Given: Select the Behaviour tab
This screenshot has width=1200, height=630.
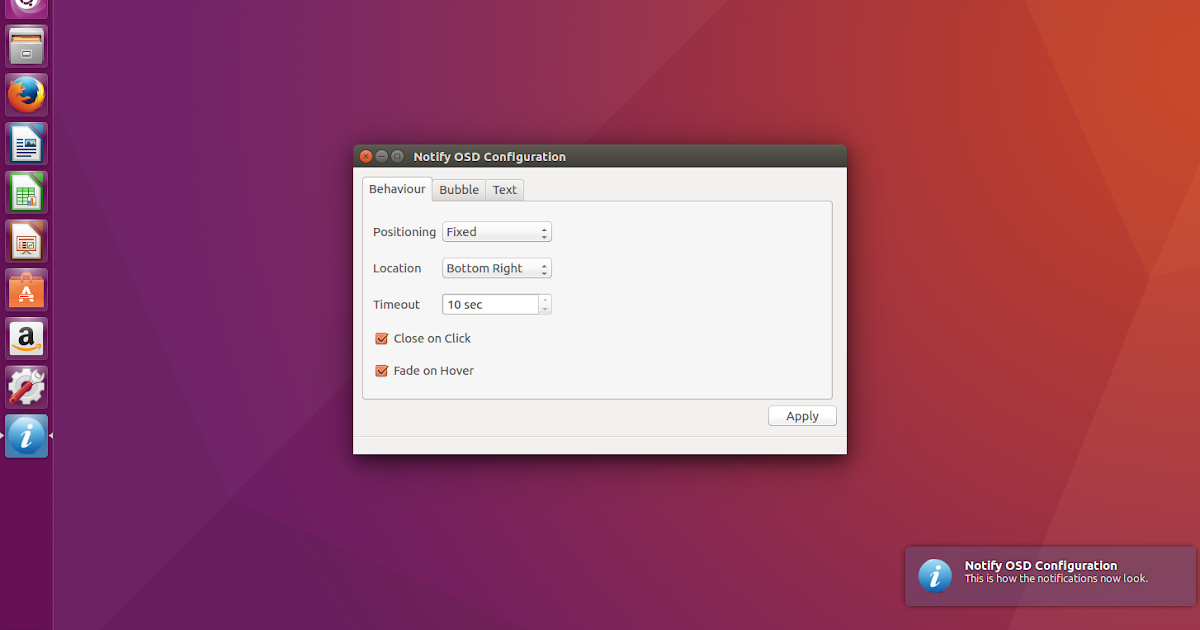Looking at the screenshot, I should pyautogui.click(x=397, y=188).
